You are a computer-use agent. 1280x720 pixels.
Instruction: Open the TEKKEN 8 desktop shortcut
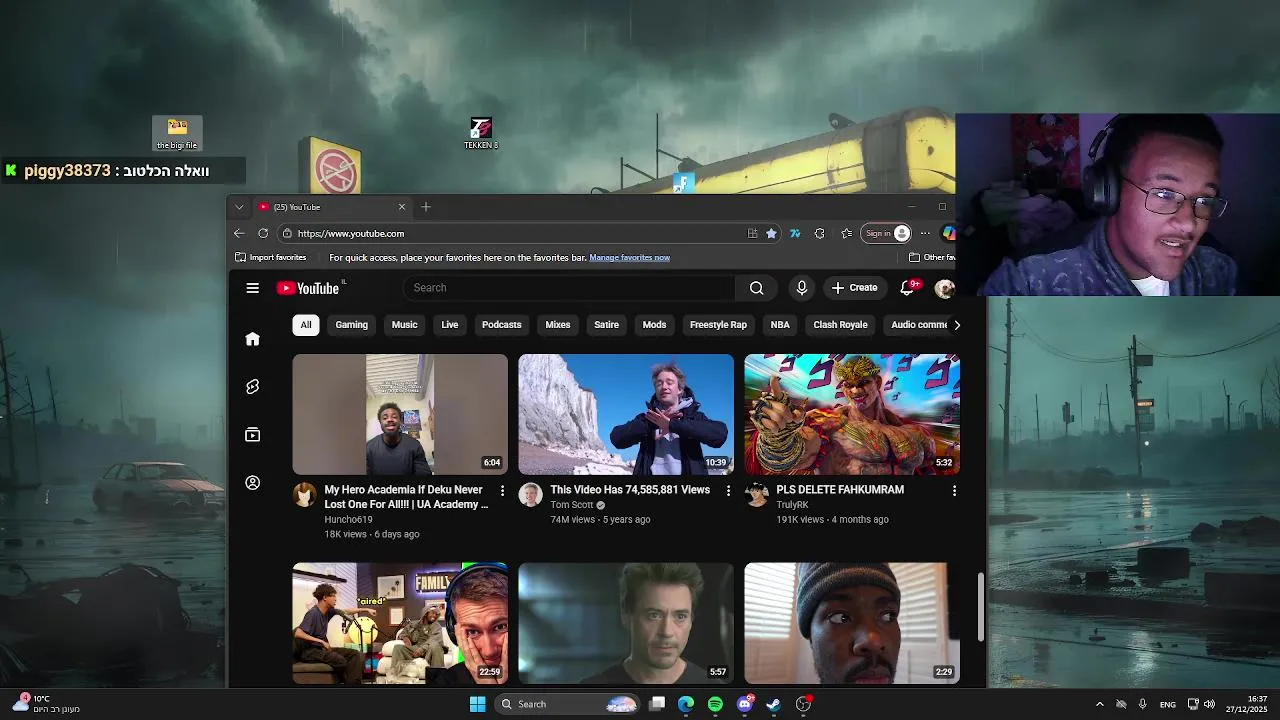[x=481, y=134]
